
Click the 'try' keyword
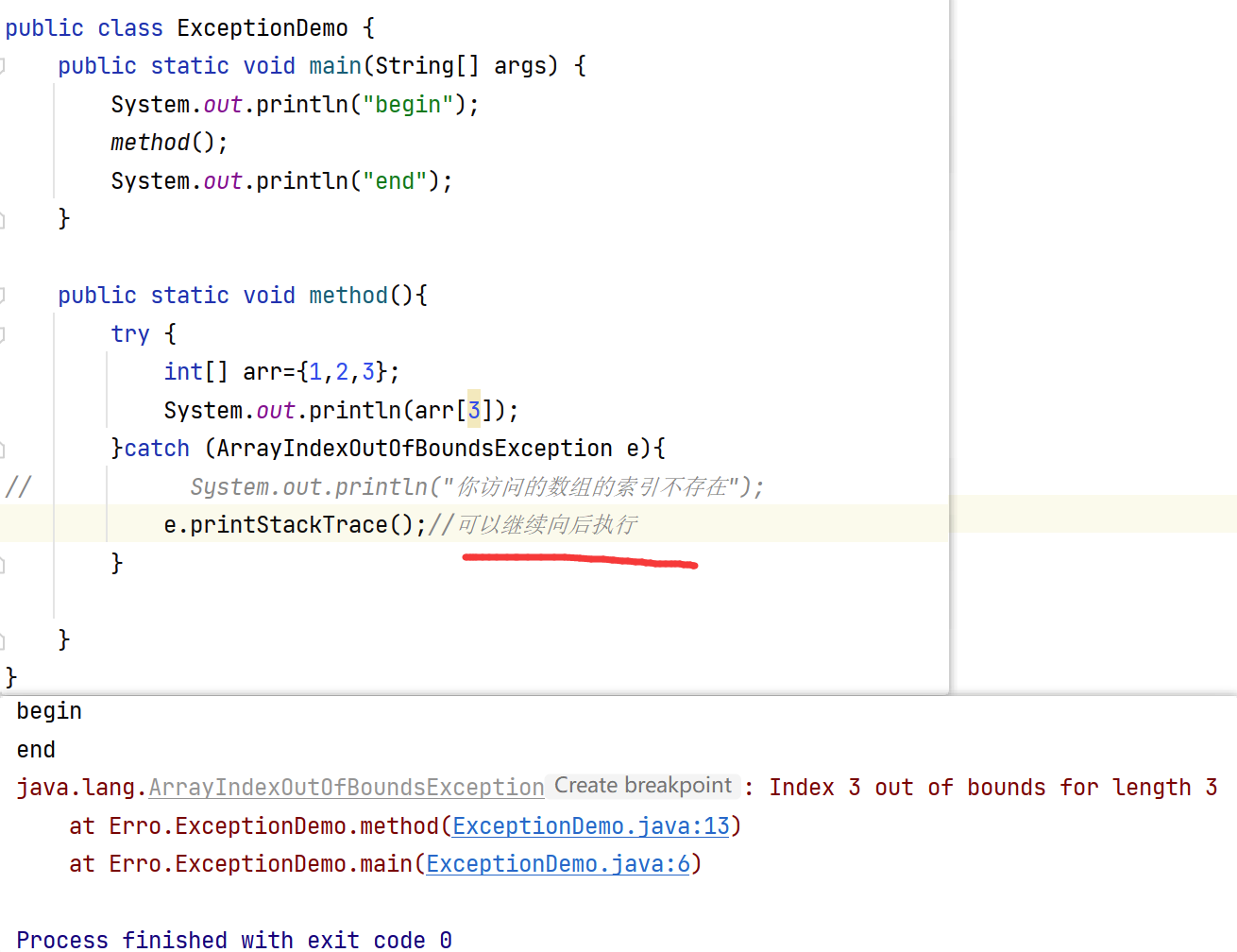tap(130, 333)
